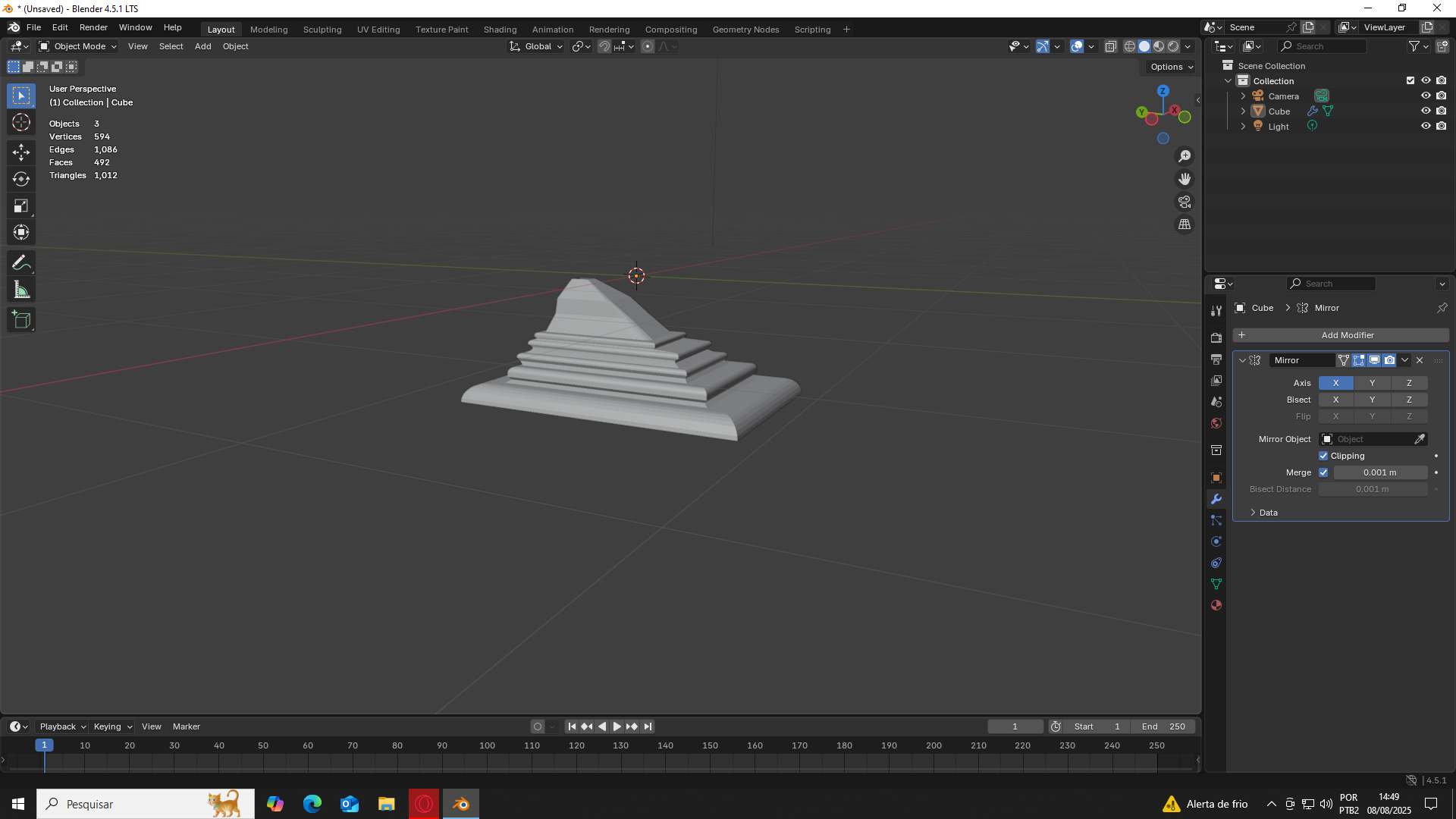Screen dimensions: 1456x819
Task: Toggle the Merge checkbox
Action: tap(1323, 472)
